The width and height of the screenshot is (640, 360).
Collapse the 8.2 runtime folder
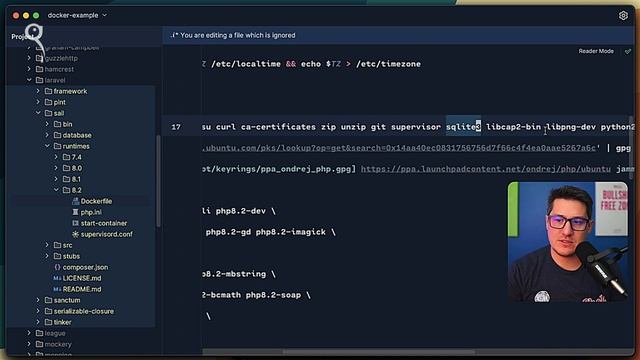point(56,190)
